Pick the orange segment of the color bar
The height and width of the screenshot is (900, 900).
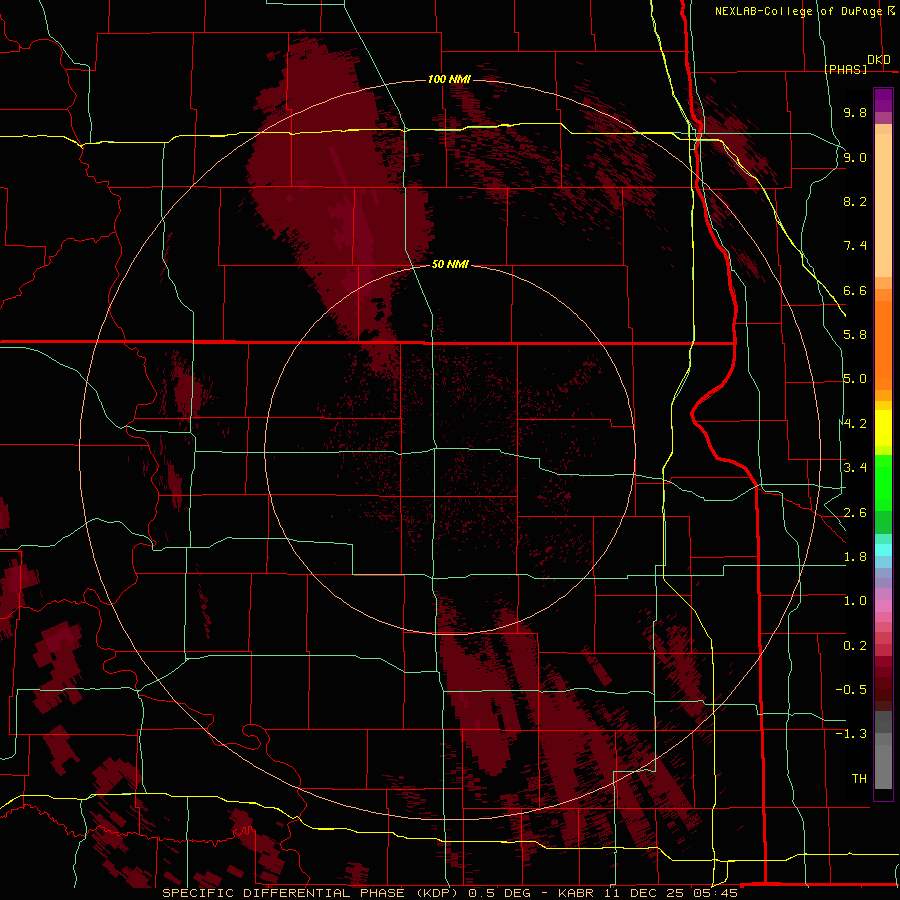tap(883, 344)
